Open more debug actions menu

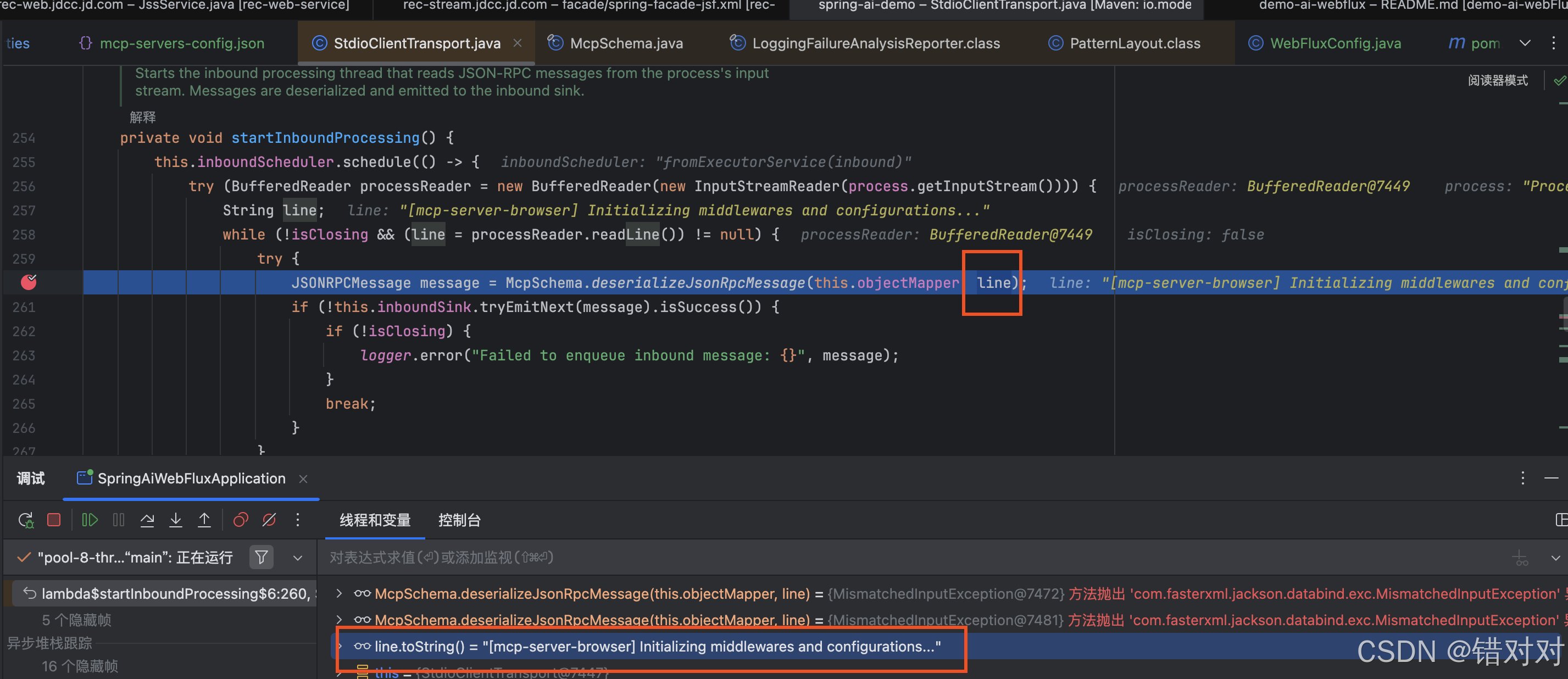point(297,520)
